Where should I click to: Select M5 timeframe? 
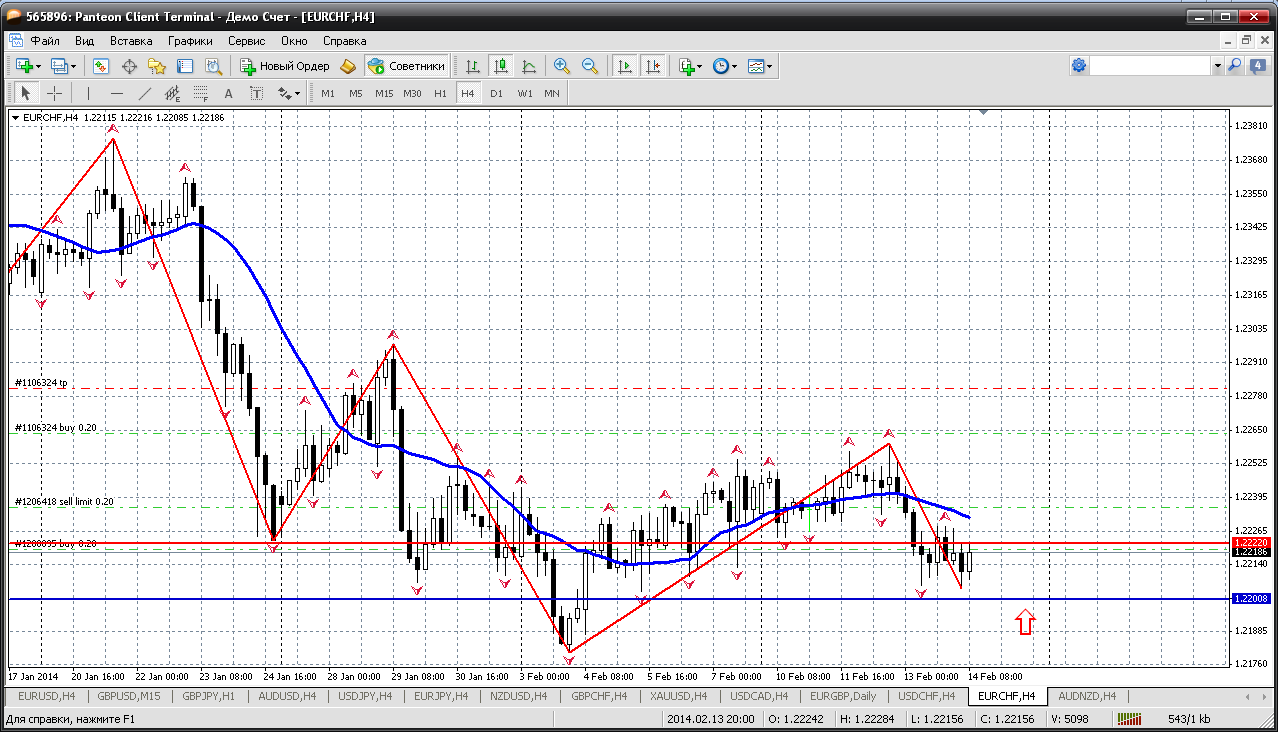coord(356,93)
